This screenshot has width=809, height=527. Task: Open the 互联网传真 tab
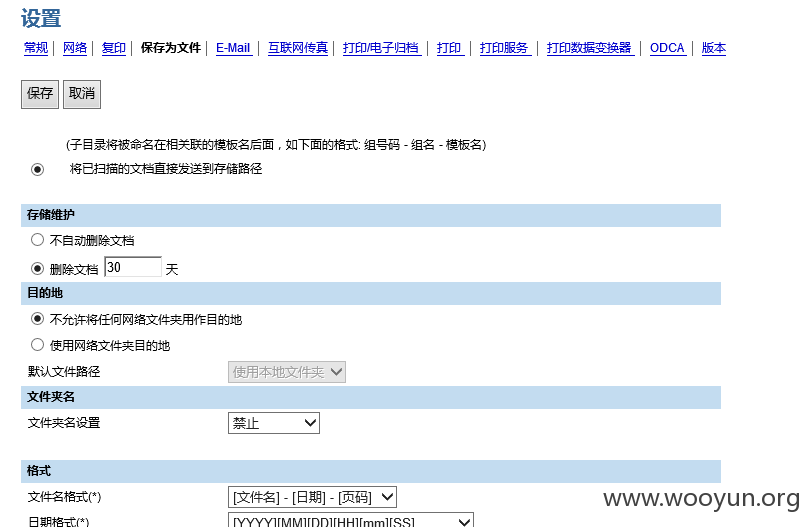(298, 48)
